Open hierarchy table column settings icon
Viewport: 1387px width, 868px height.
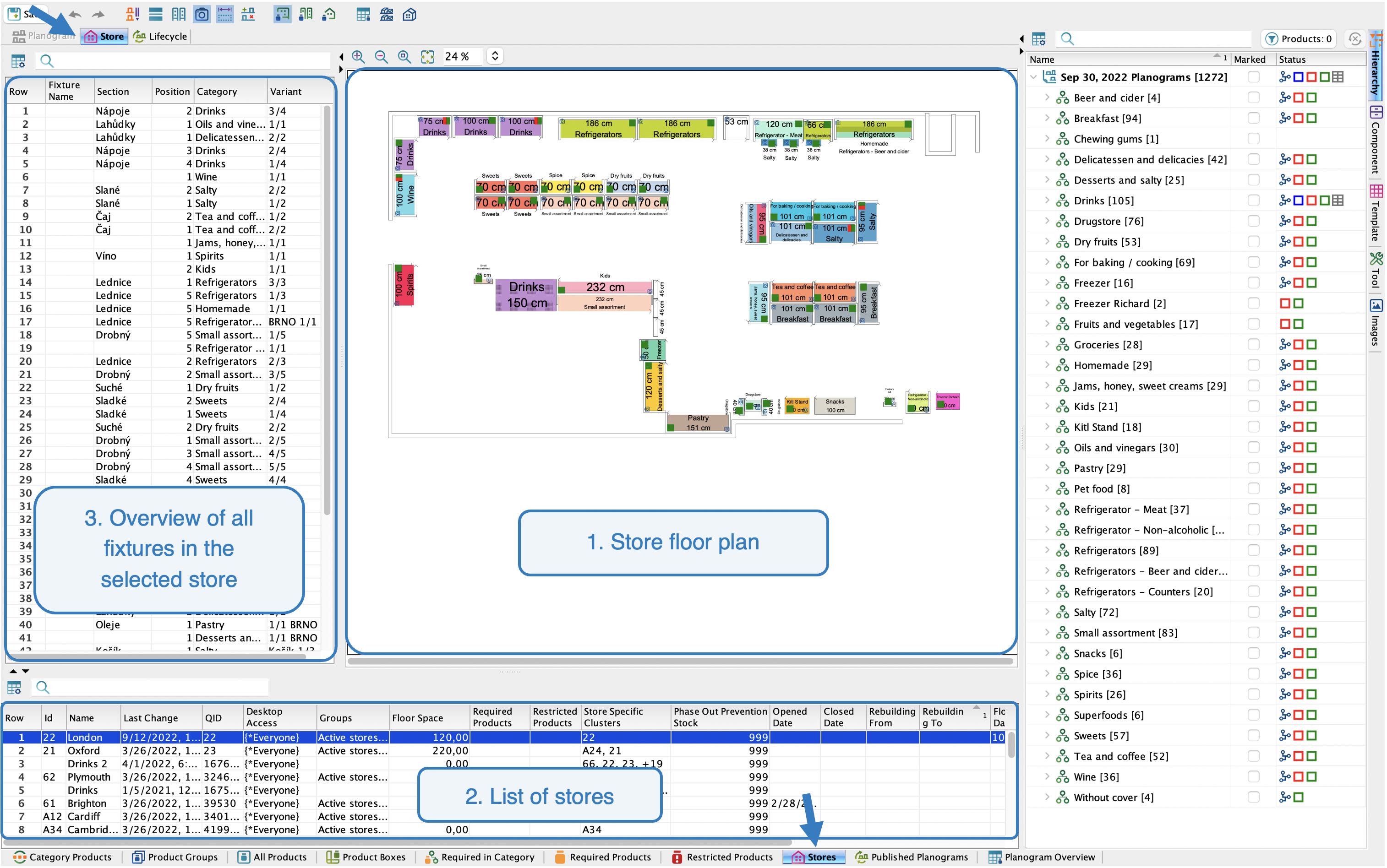pos(1039,39)
